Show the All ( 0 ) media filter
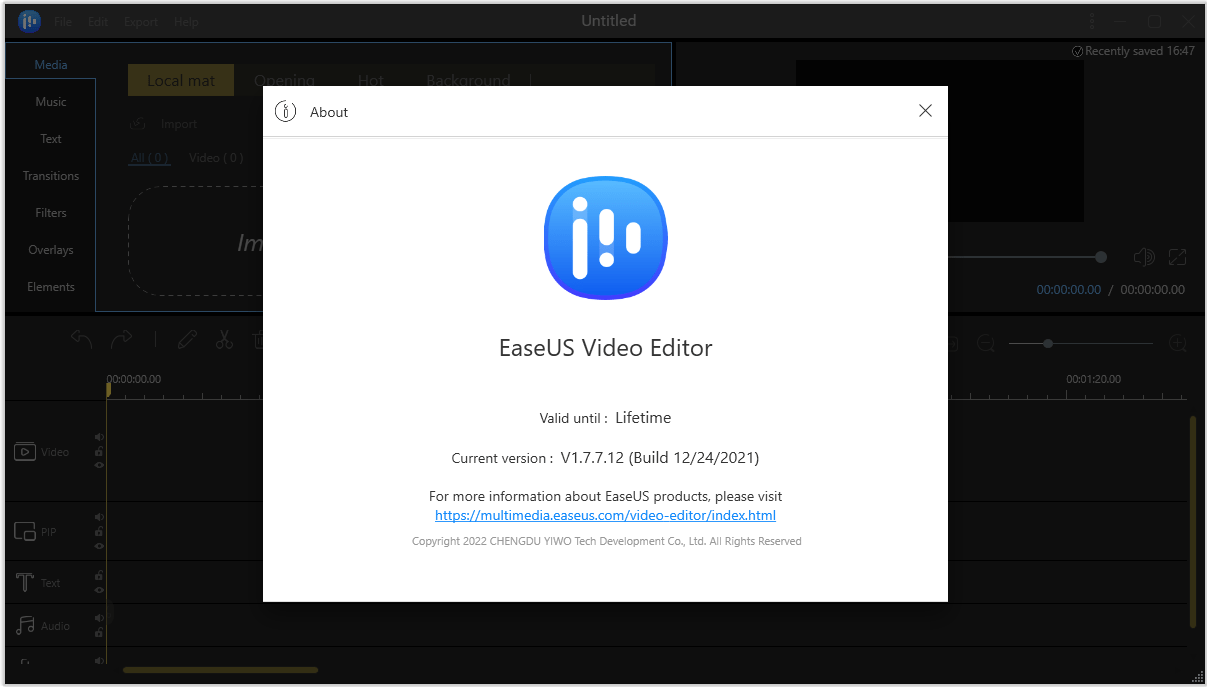The image size is (1207, 687). coord(149,158)
